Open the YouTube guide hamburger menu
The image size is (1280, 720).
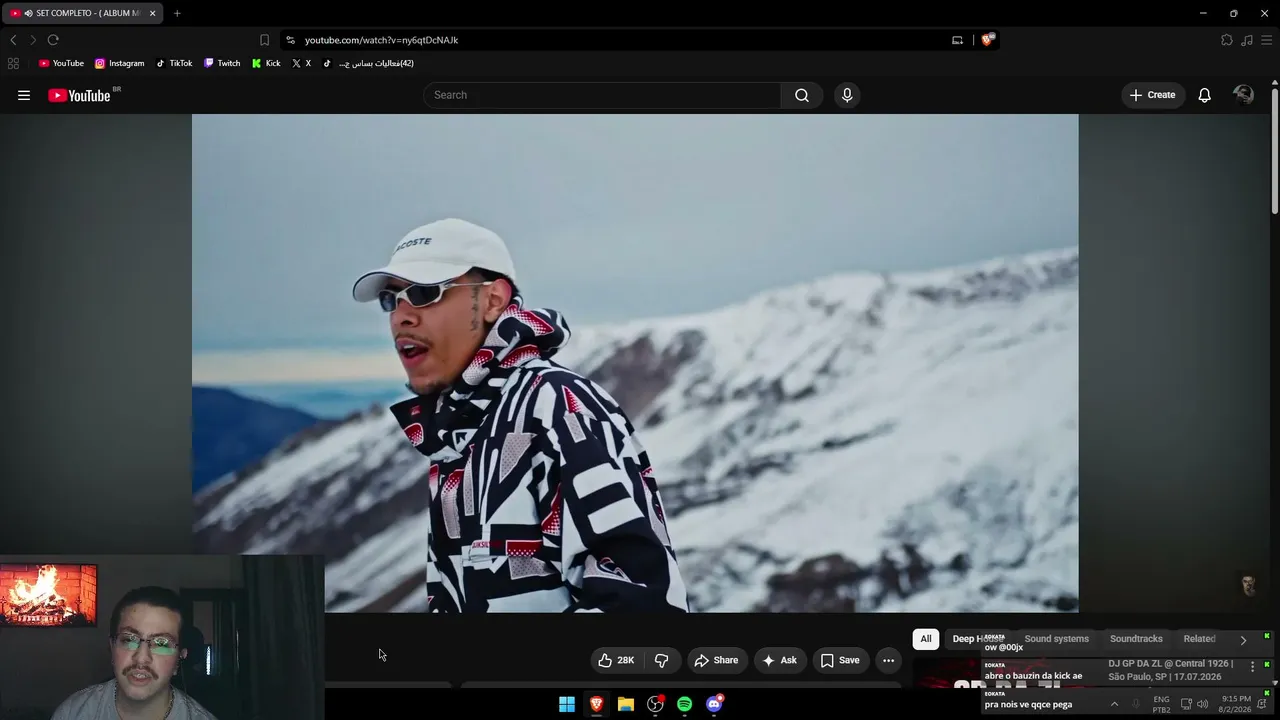pos(24,95)
